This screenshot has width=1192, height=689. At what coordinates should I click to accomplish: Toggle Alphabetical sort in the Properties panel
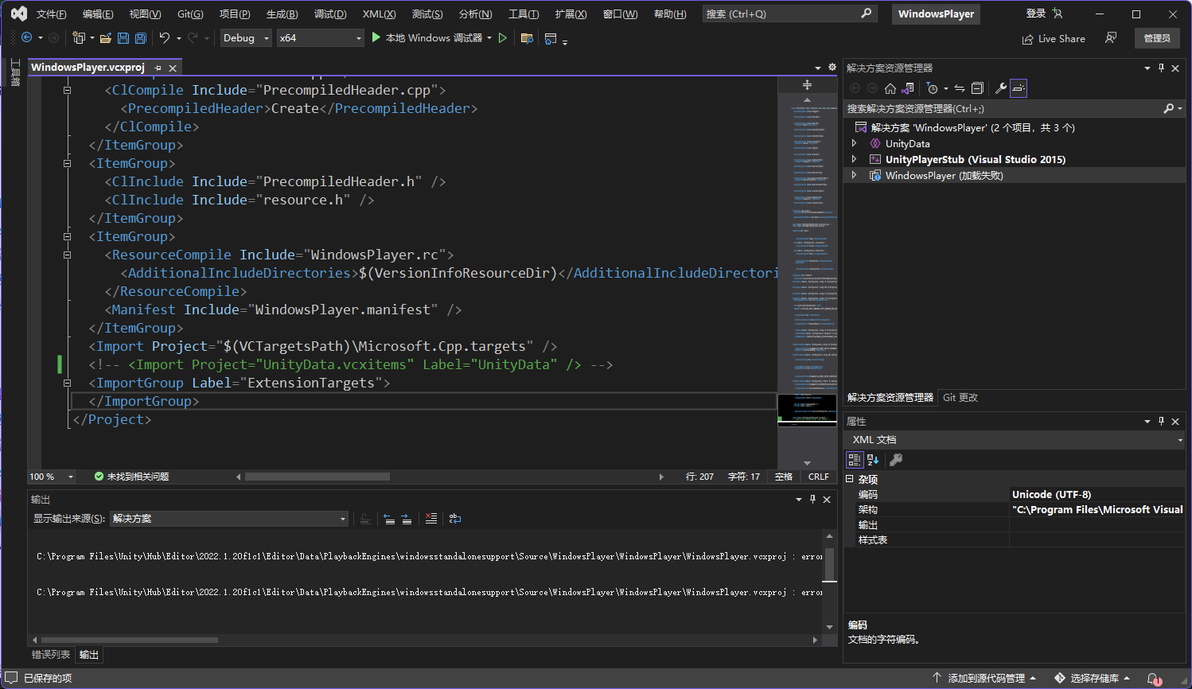[x=873, y=459]
